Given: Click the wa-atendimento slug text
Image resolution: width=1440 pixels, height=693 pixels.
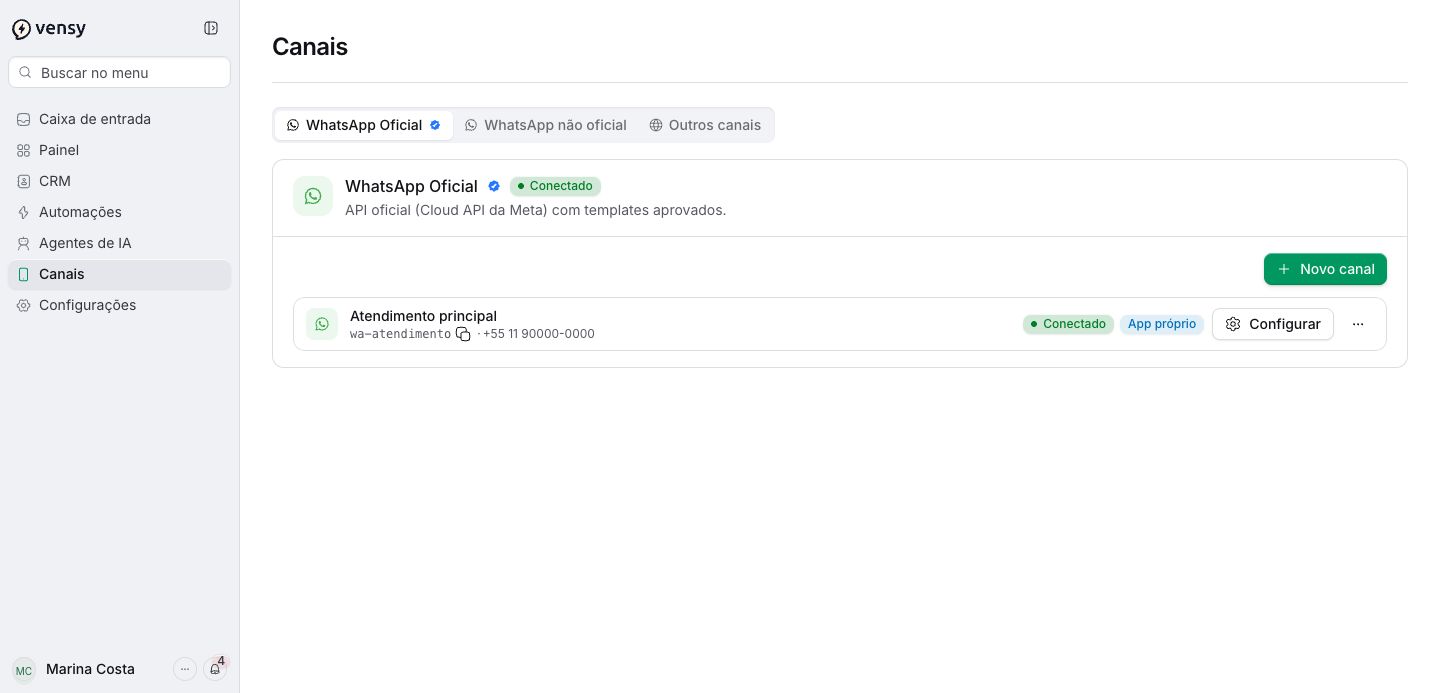Looking at the screenshot, I should coord(400,334).
